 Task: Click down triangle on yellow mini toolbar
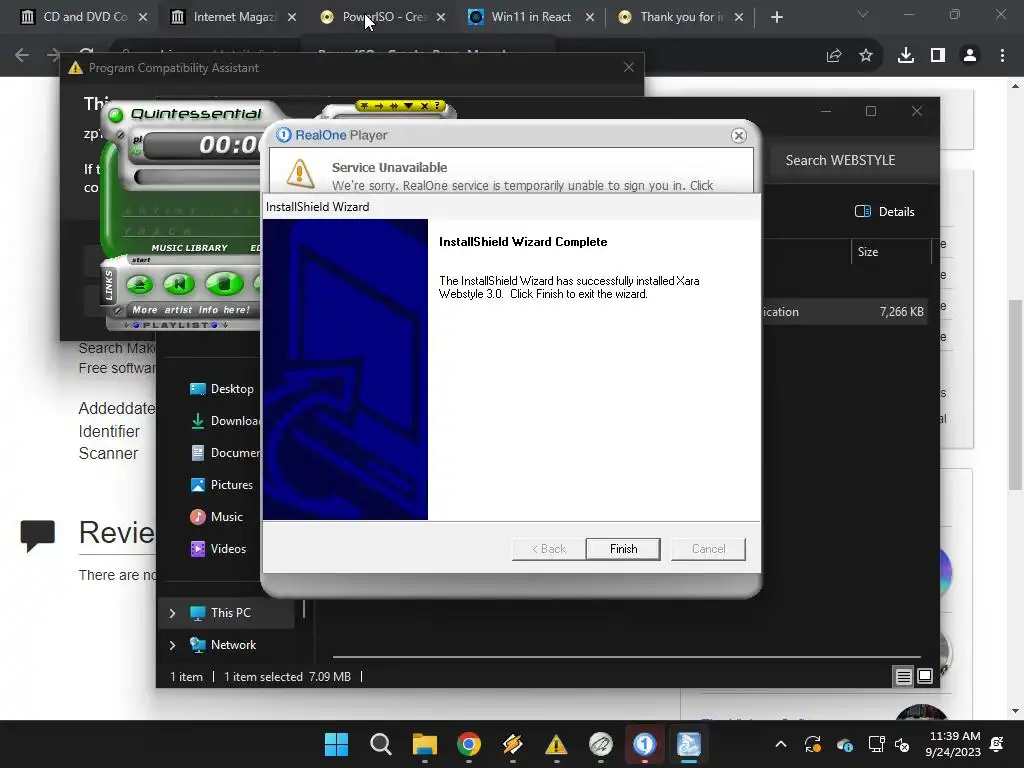pos(409,105)
